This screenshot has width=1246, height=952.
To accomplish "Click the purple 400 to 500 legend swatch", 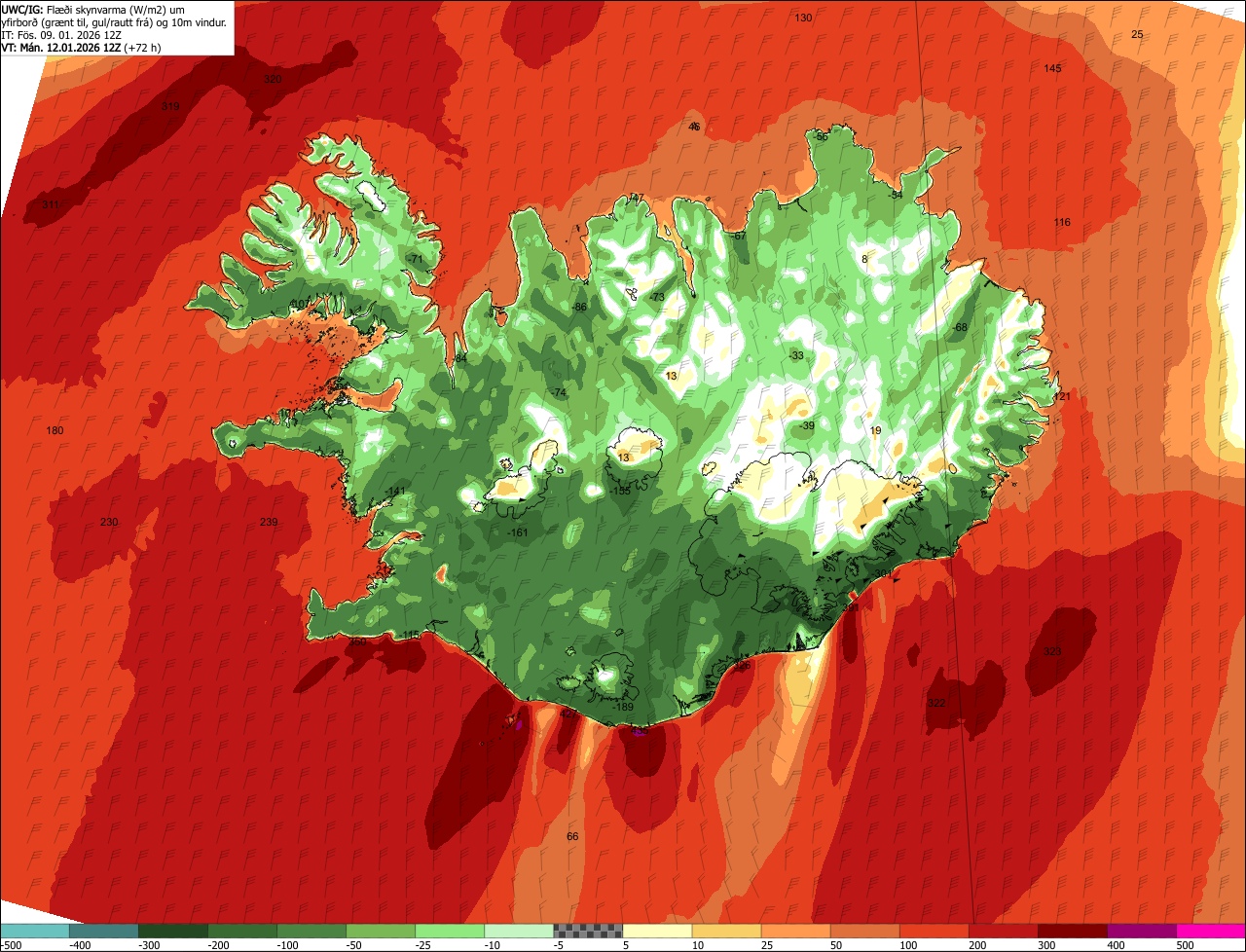I will click(x=1141, y=931).
